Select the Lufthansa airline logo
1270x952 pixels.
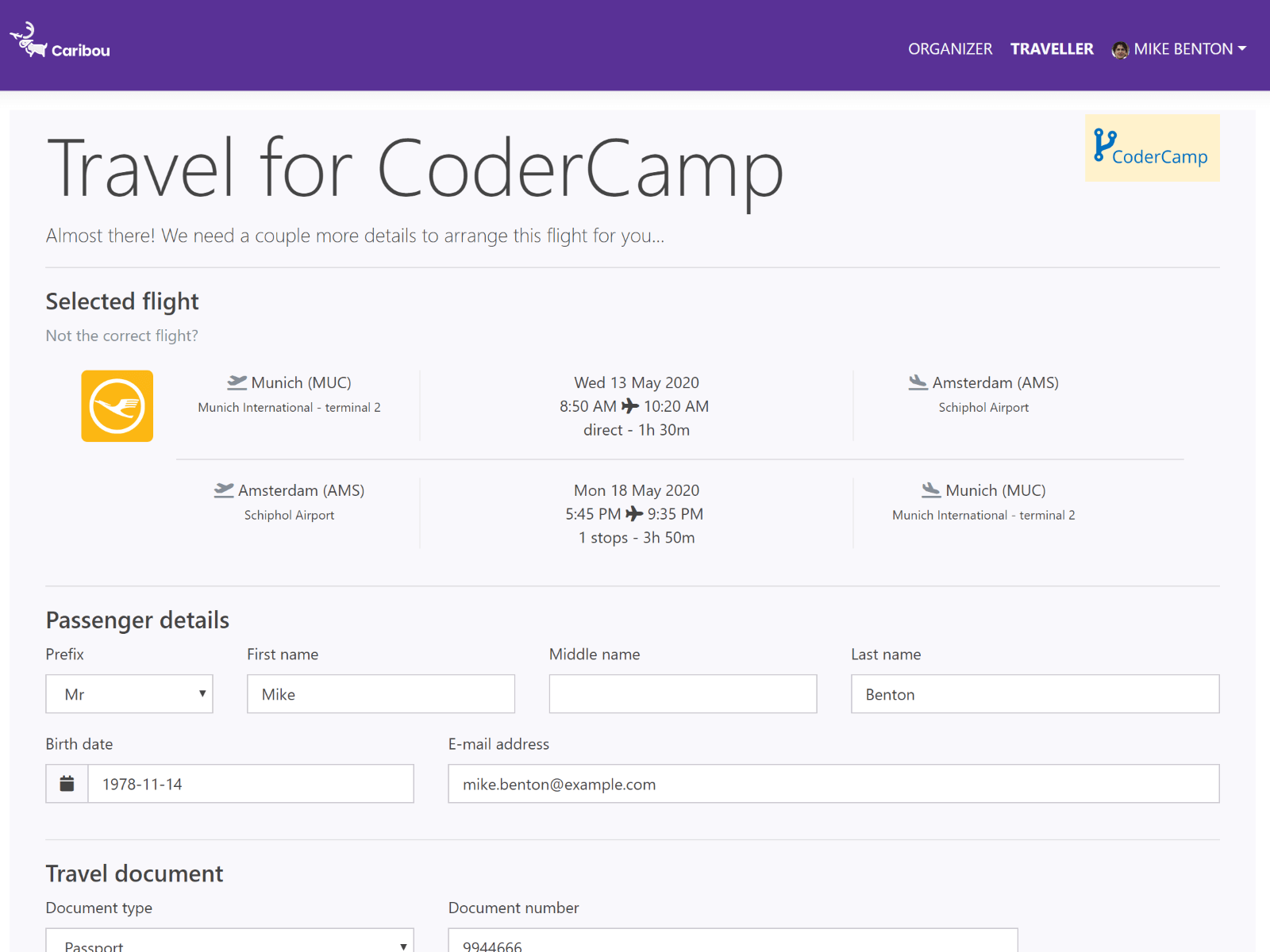(117, 405)
